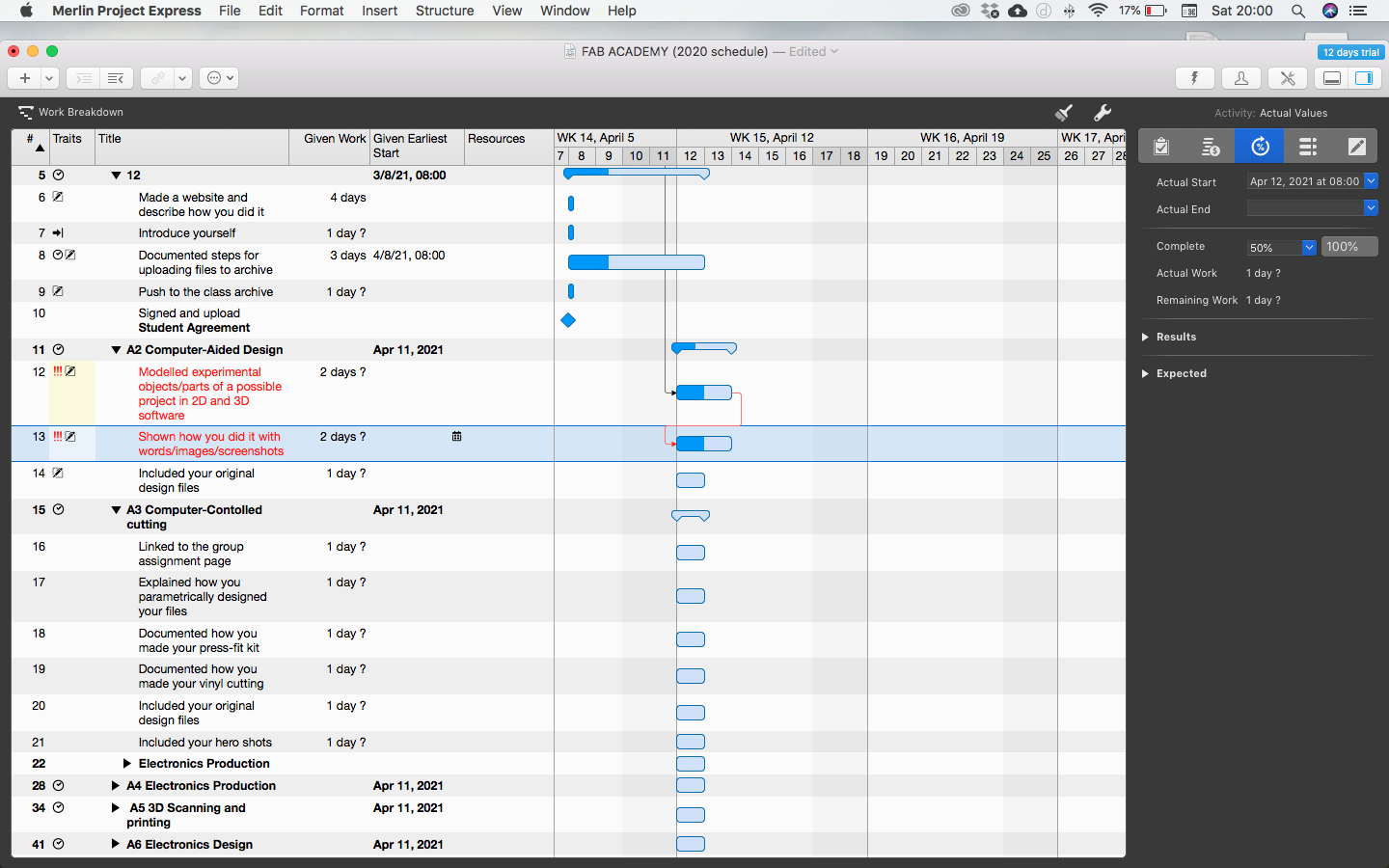Click the Work Breakdown view icon

click(26, 112)
